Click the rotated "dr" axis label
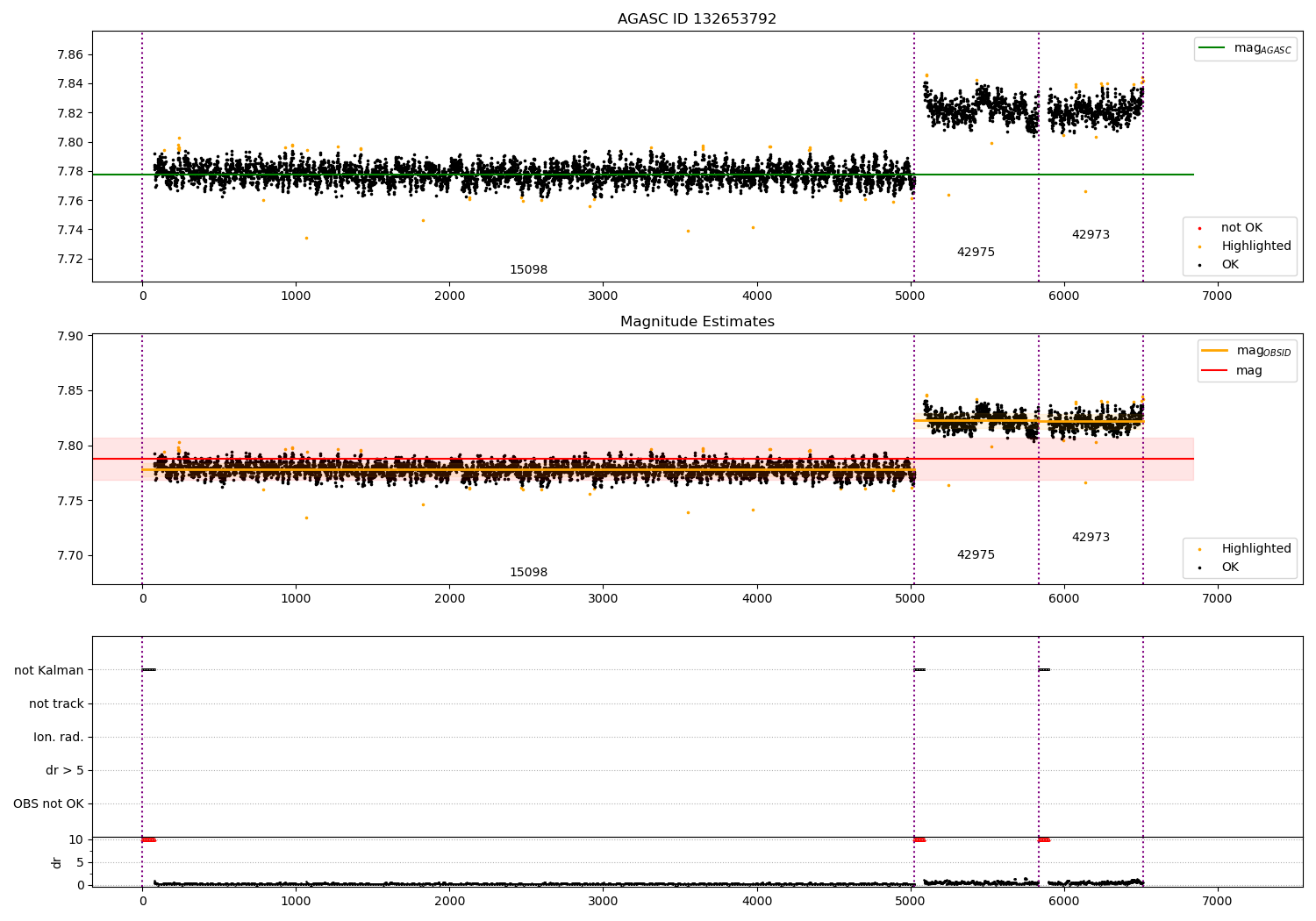This screenshot has width=1316, height=921. click(57, 862)
